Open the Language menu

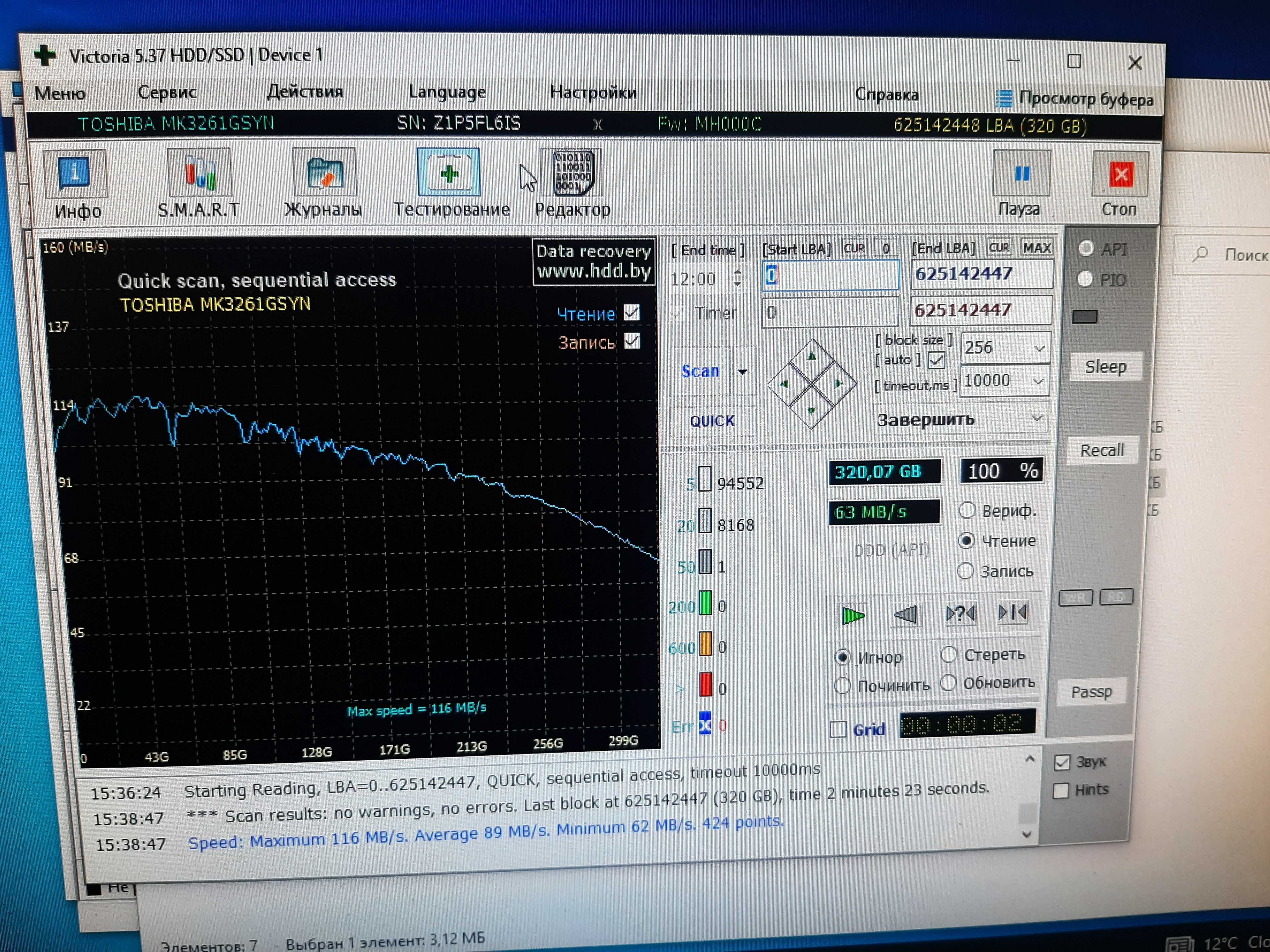click(x=447, y=92)
